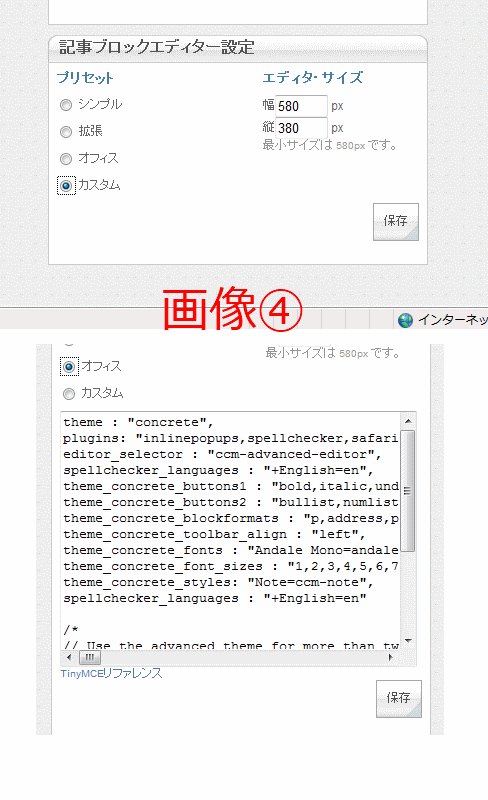Screen dimensions: 488x800
Task: Select the オフィス radio in lower panel
Action: coord(69,367)
